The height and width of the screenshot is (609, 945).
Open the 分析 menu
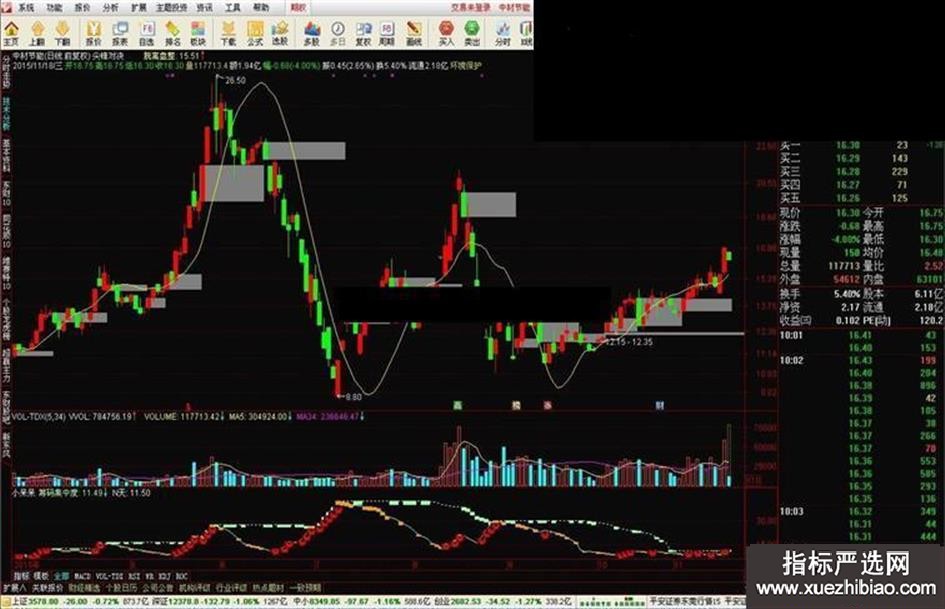pos(111,8)
